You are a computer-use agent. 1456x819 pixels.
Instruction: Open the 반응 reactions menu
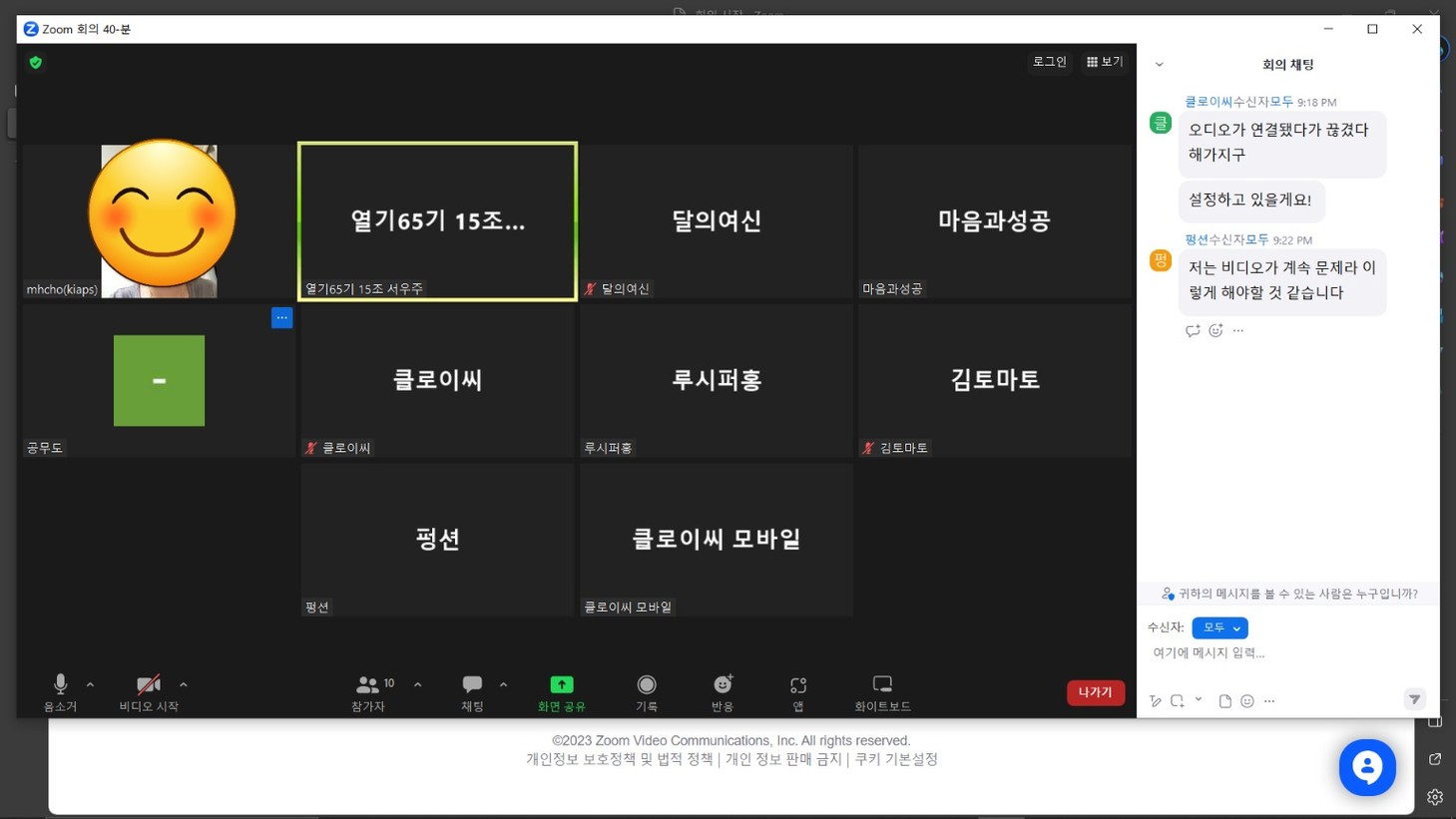(723, 692)
